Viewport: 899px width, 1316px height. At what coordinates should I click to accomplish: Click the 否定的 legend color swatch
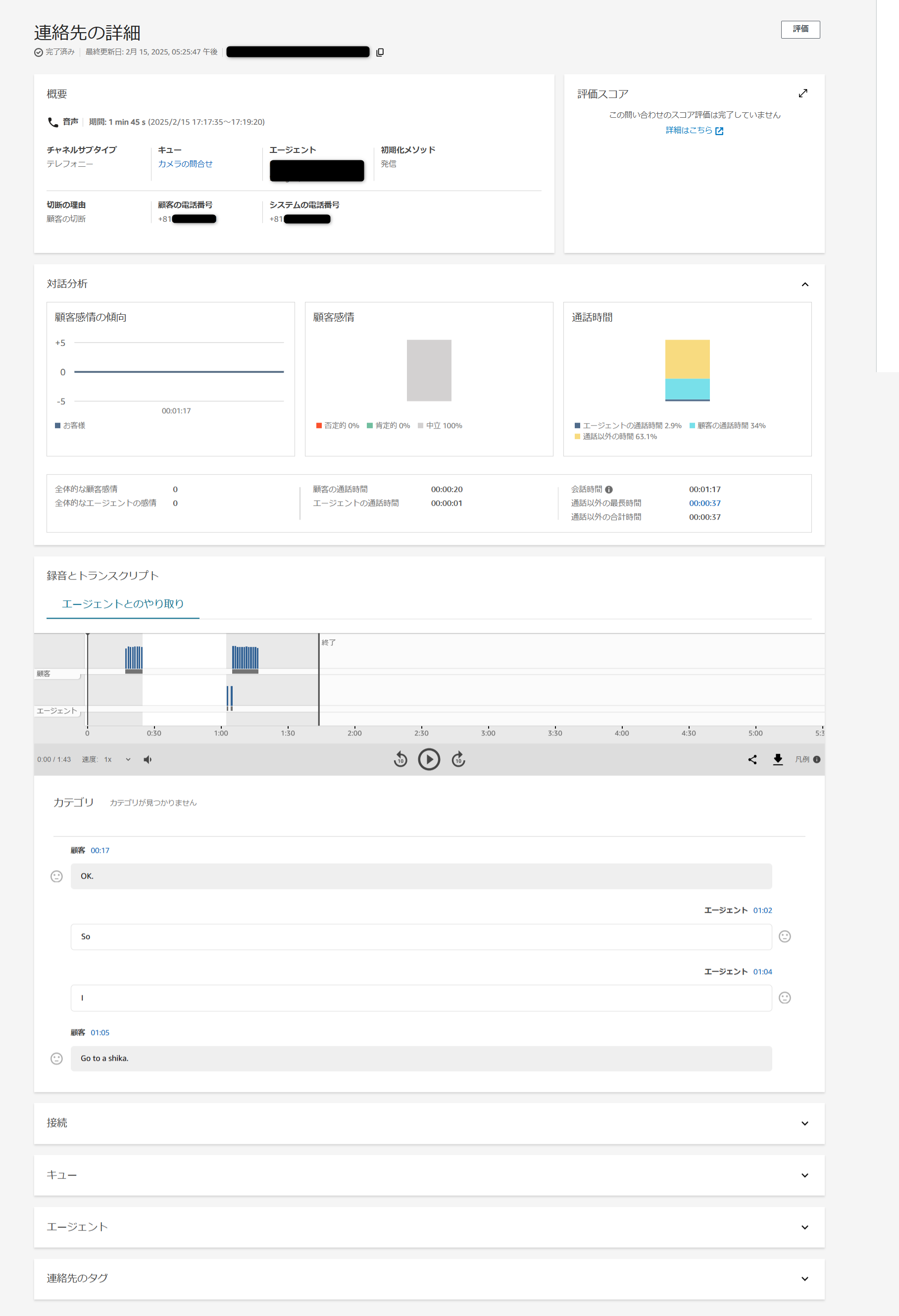tap(319, 425)
